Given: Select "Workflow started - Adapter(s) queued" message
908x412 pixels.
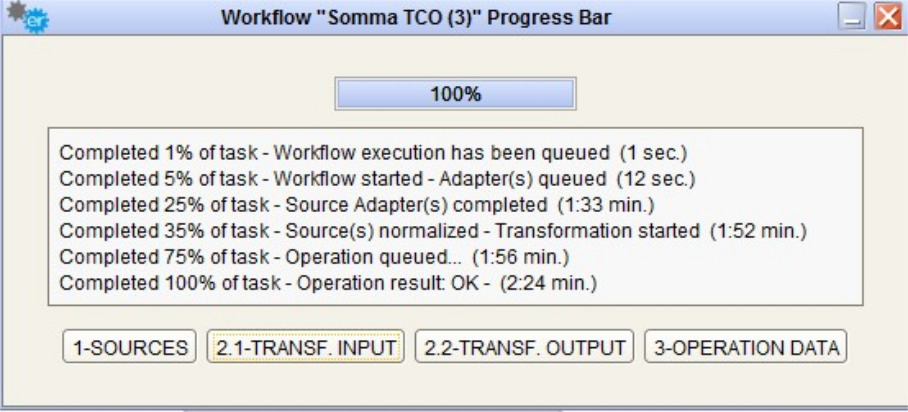Looking at the screenshot, I should (438, 179).
